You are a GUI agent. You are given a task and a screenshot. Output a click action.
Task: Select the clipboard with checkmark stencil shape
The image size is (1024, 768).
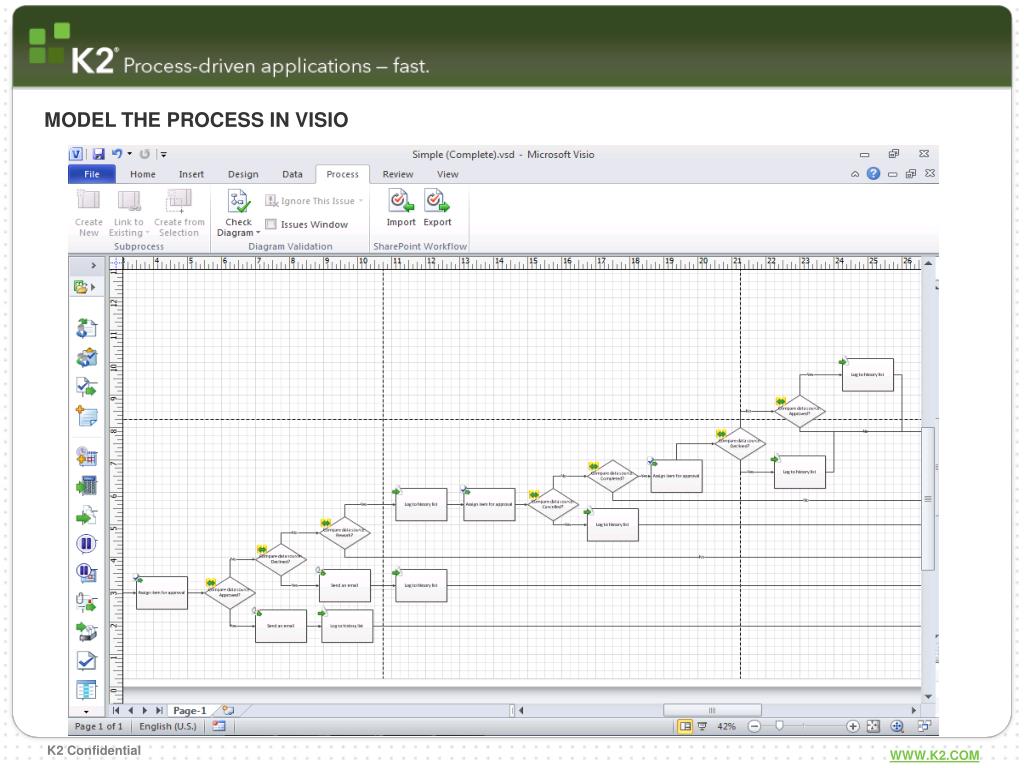click(x=86, y=357)
